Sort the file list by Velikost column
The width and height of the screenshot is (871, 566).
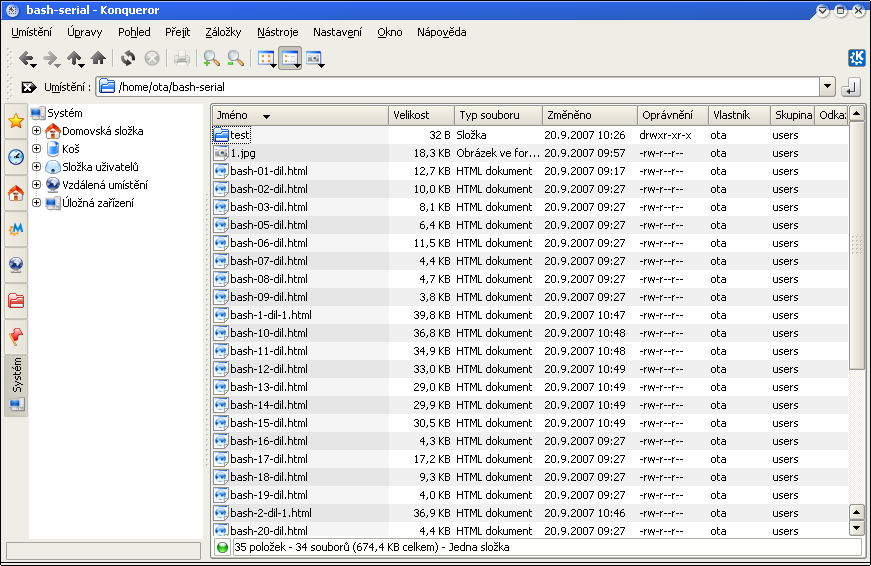click(421, 115)
